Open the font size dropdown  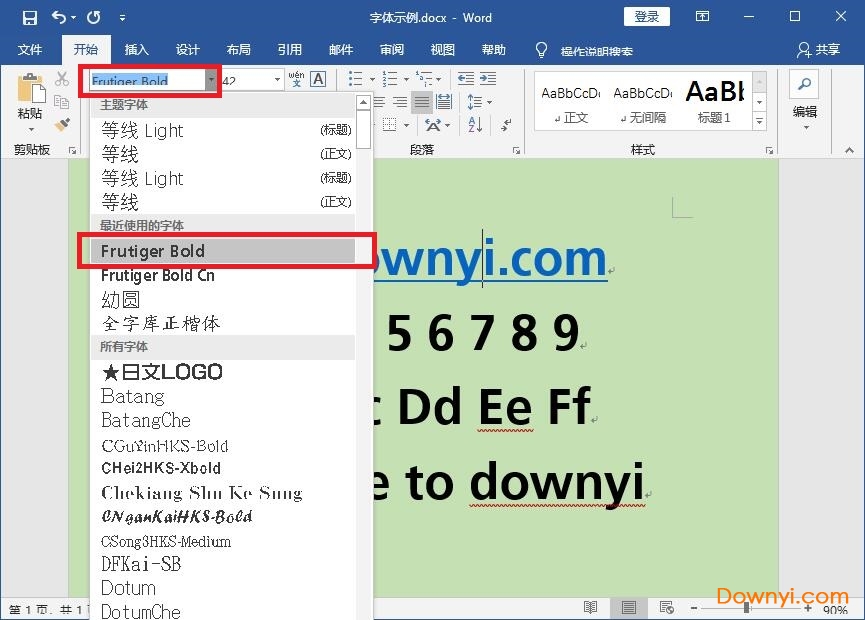click(277, 80)
